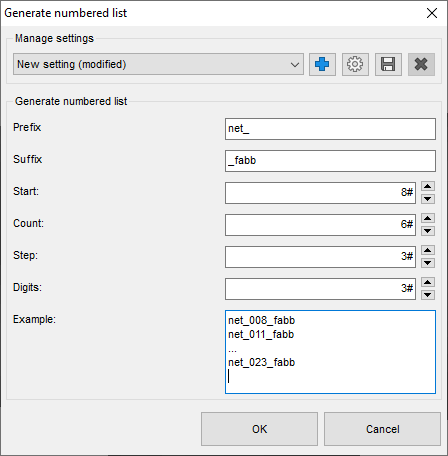Increase the Step value with up arrow
This screenshot has width=448, height=456.
click(x=428, y=250)
